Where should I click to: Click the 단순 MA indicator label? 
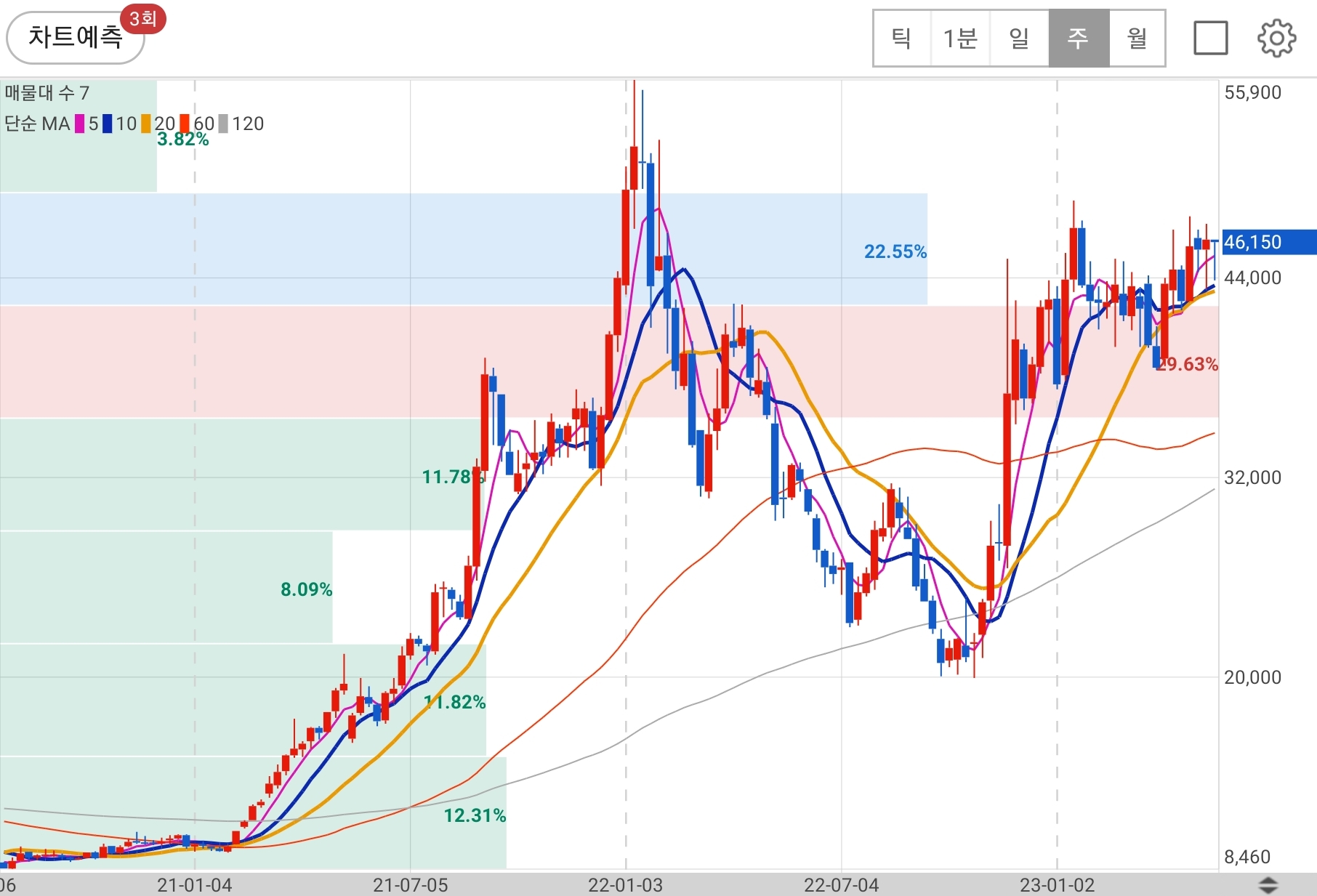[37, 124]
